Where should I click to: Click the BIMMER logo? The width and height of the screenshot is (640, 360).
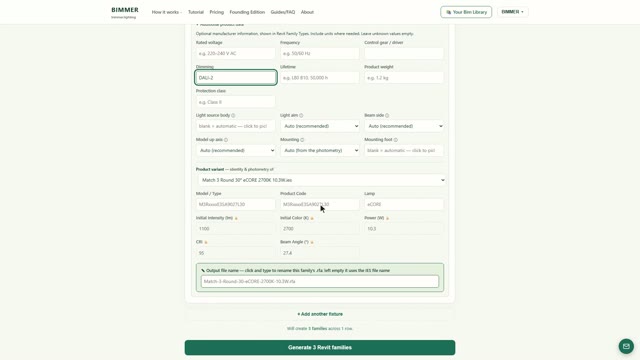click(x=125, y=12)
